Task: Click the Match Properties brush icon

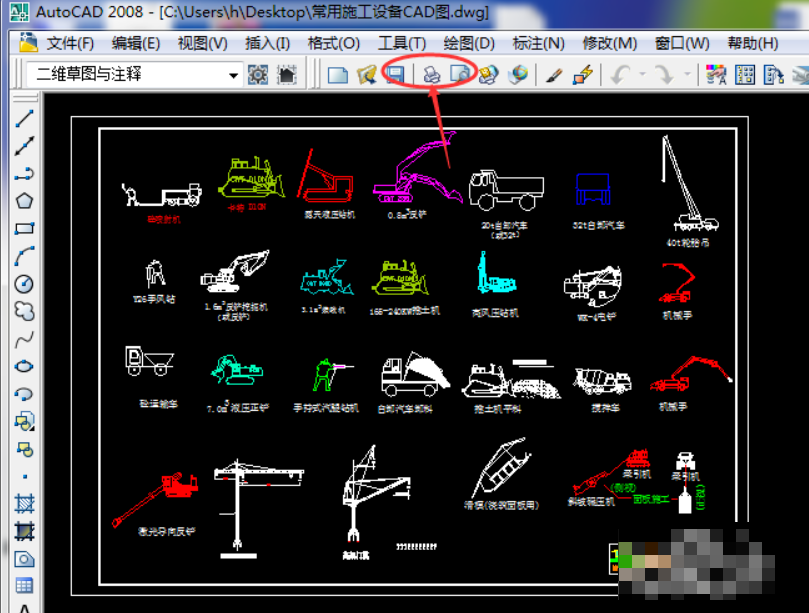Action: (x=554, y=75)
